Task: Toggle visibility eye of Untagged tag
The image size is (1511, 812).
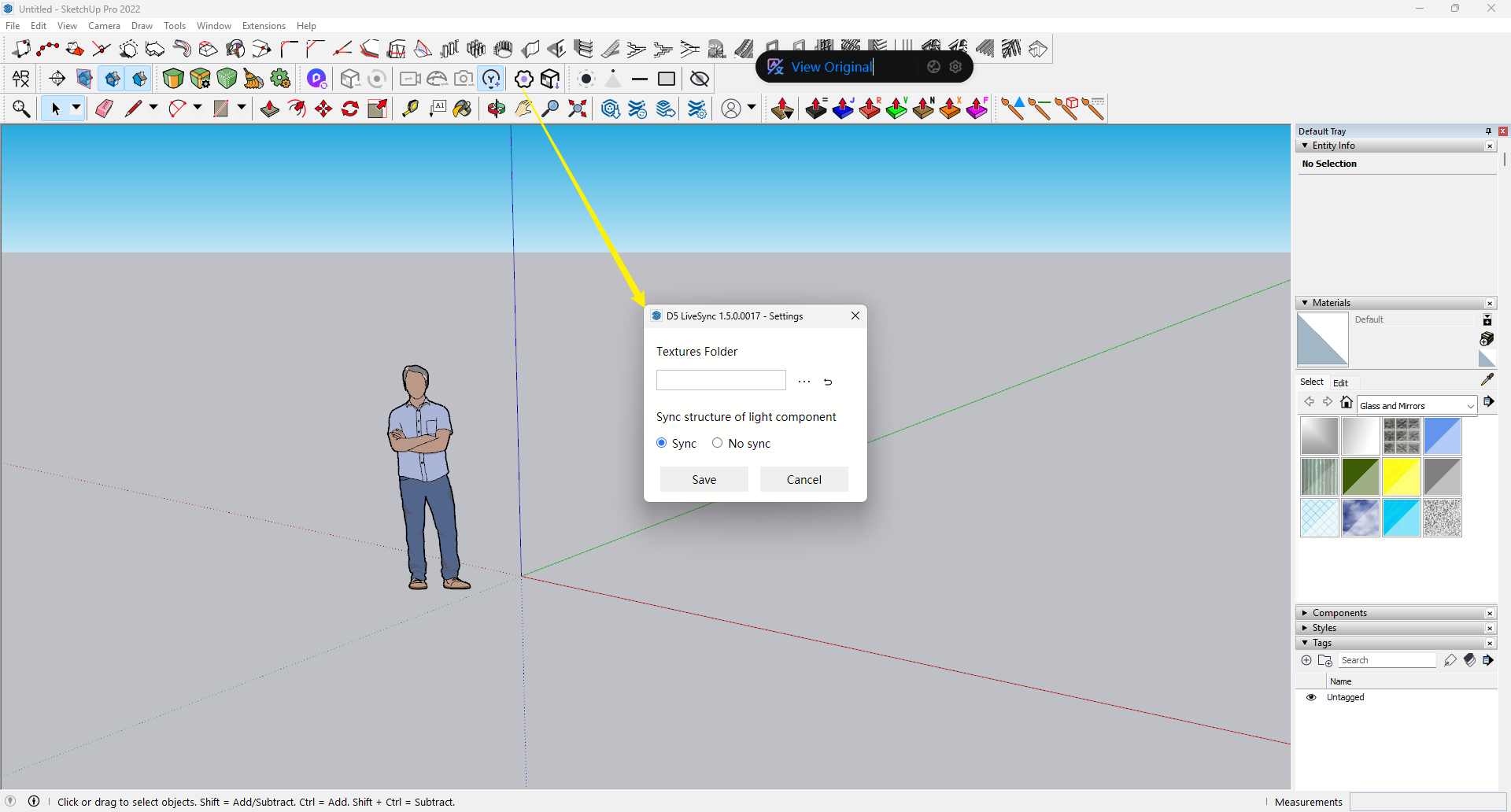Action: [x=1311, y=697]
